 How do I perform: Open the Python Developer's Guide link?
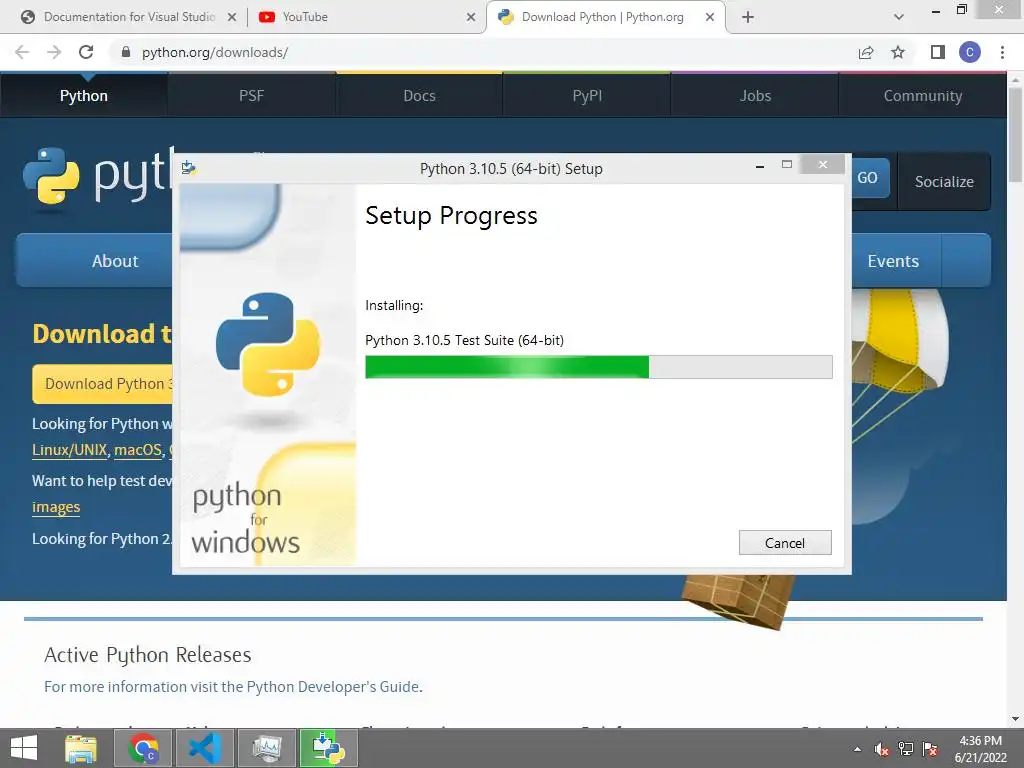click(333, 686)
